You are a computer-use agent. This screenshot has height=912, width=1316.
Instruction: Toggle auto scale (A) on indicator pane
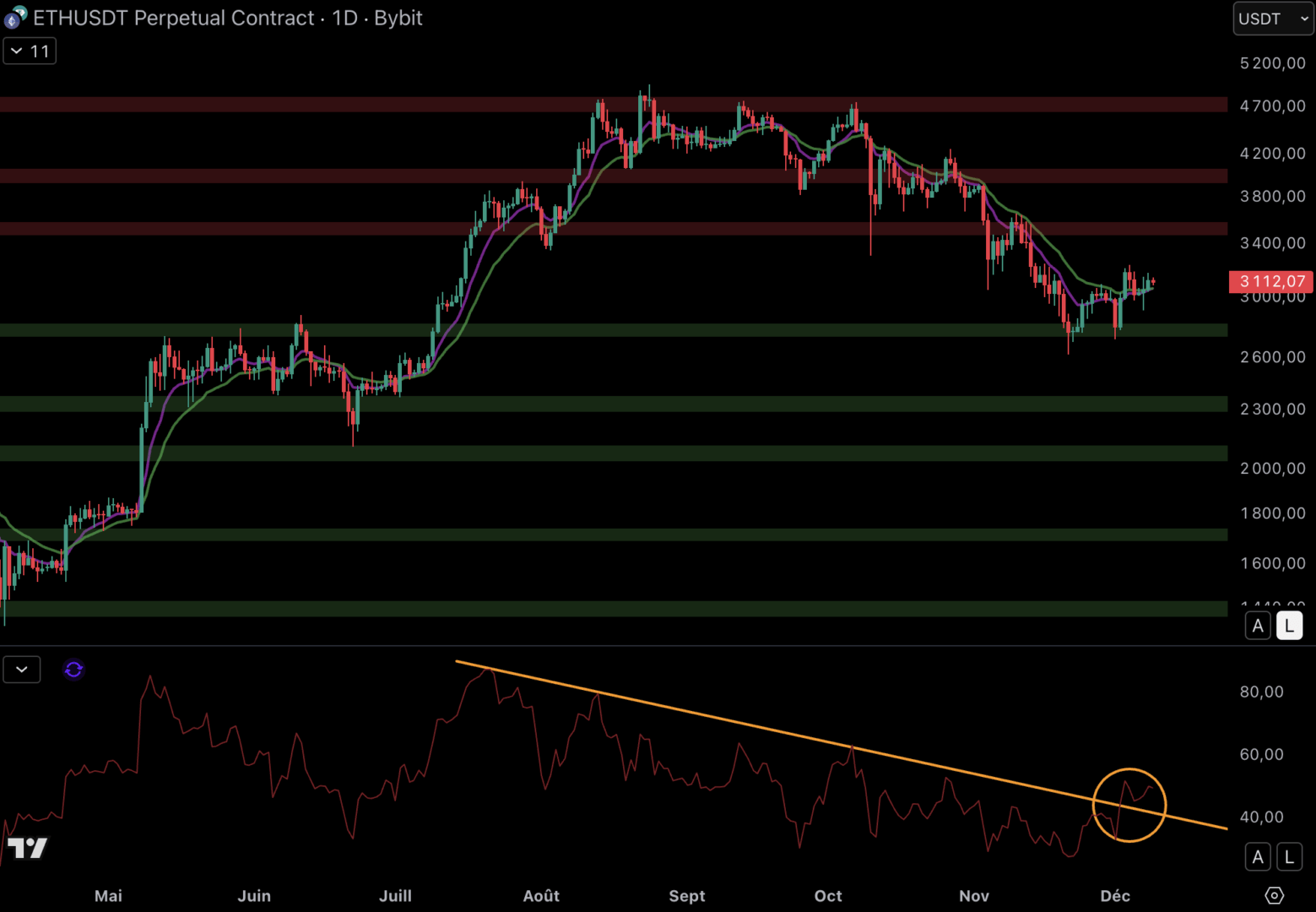1258,857
